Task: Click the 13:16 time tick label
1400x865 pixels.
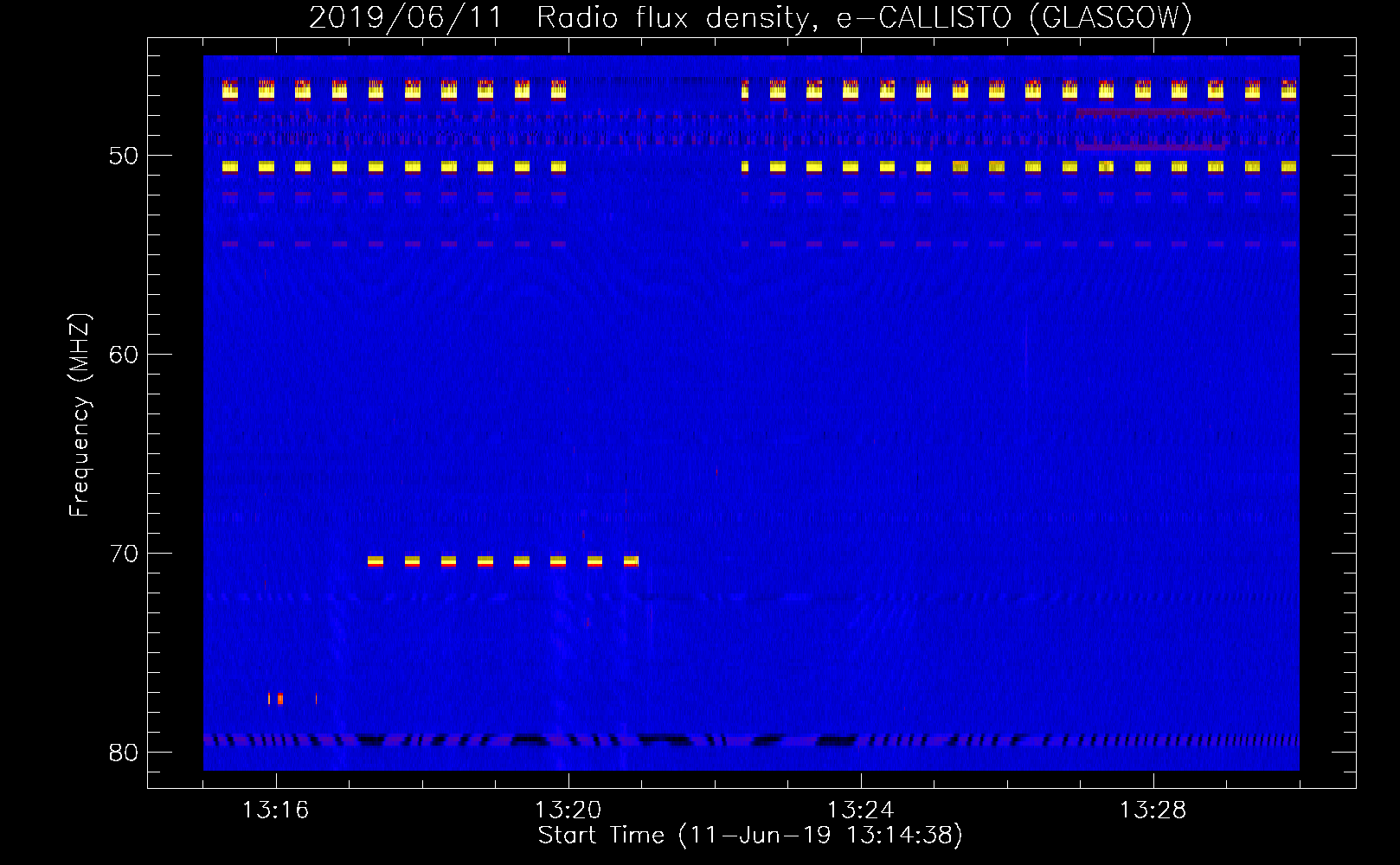Action: coord(276,811)
